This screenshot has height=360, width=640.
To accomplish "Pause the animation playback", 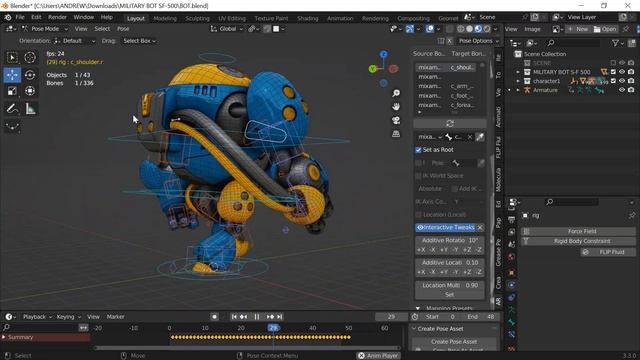I will click(x=257, y=317).
